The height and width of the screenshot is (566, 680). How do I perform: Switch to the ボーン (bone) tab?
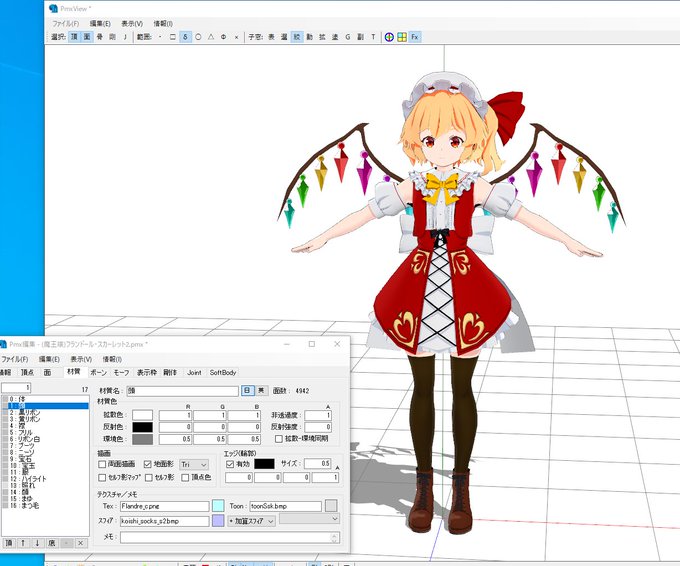[98, 372]
